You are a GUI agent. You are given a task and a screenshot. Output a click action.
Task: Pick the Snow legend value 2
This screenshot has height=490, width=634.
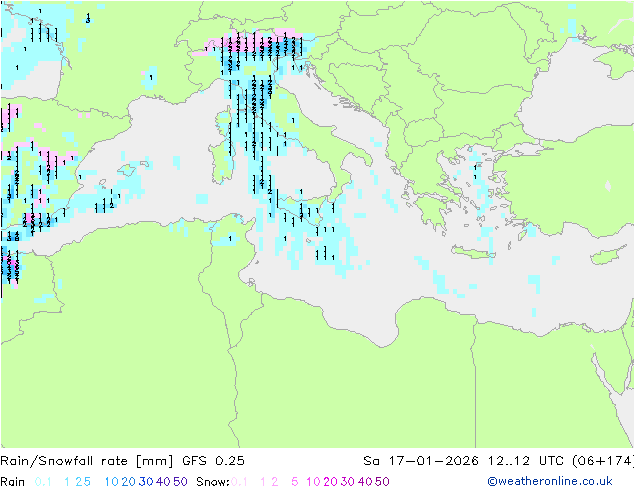coord(275,482)
